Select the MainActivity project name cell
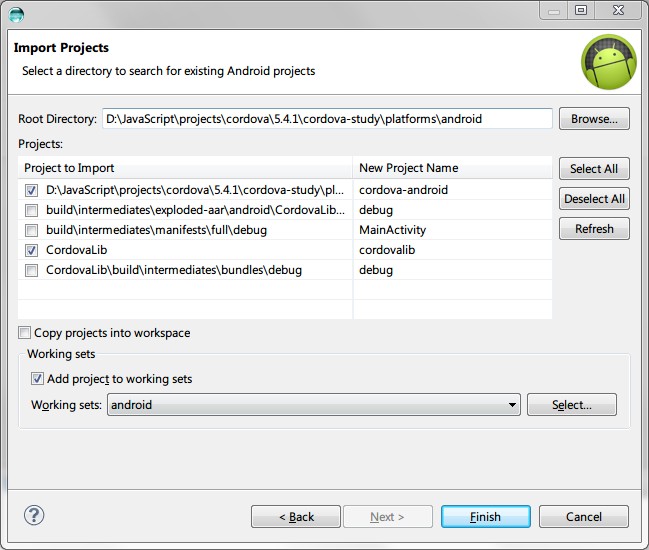 392,230
